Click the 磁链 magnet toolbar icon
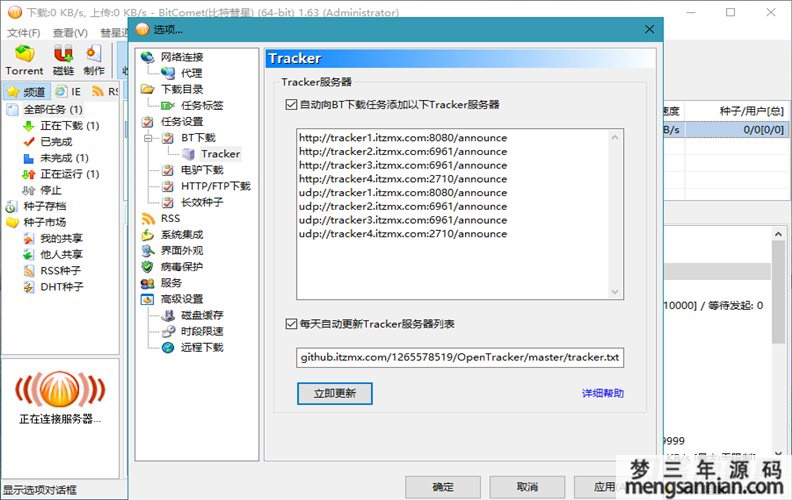The height and width of the screenshot is (500, 792). pyautogui.click(x=64, y=54)
